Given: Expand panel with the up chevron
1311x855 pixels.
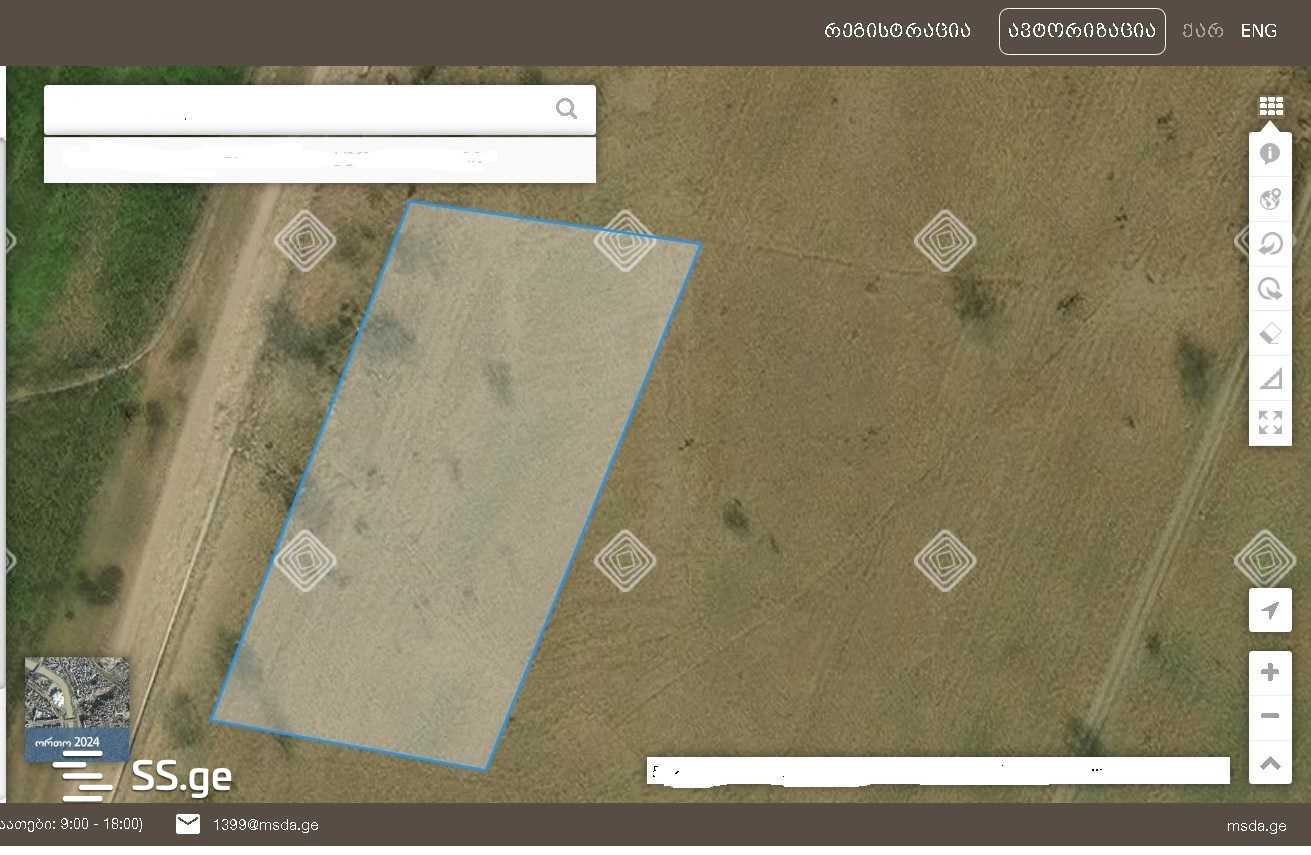Looking at the screenshot, I should tap(1270, 763).
